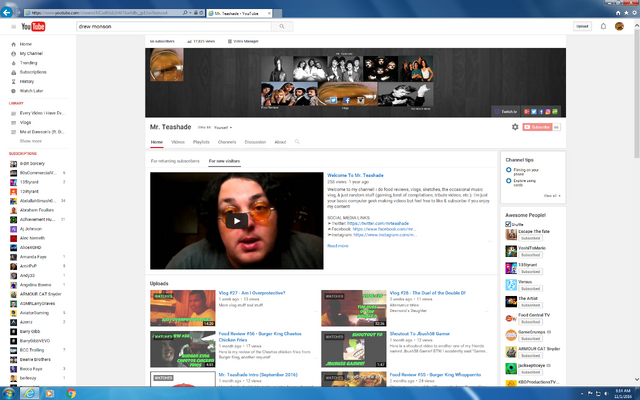Toggle the Shuffle checkbox
This screenshot has width=640, height=400.
[508, 224]
